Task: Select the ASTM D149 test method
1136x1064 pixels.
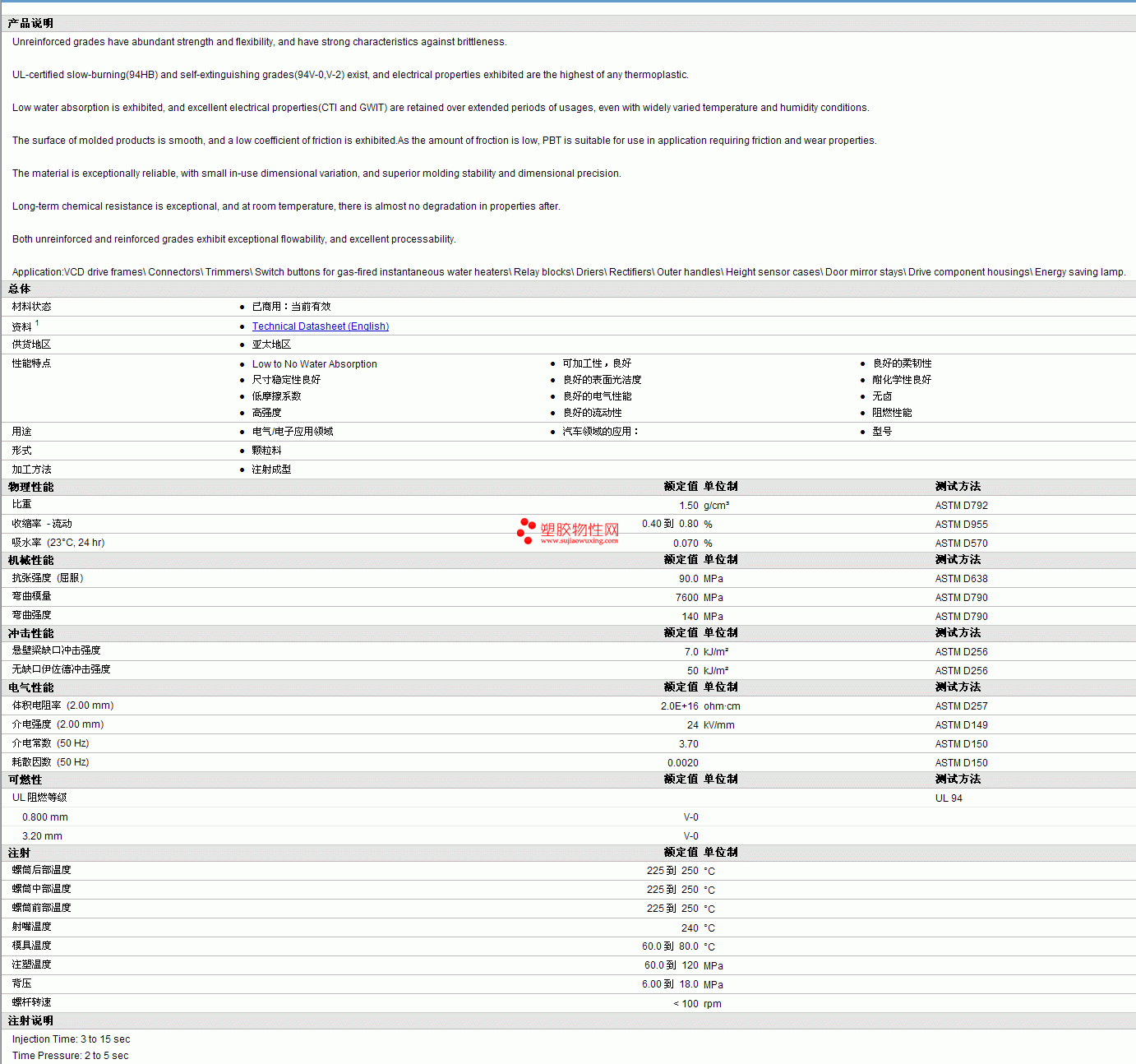Action: 962,725
